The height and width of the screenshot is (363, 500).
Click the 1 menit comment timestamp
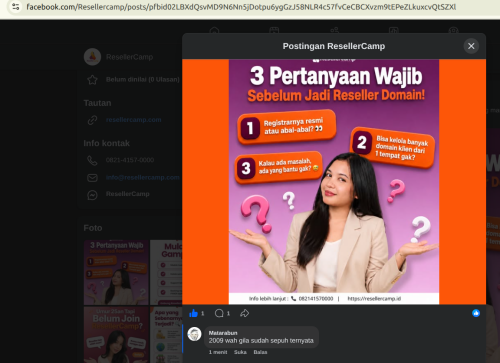(218, 352)
